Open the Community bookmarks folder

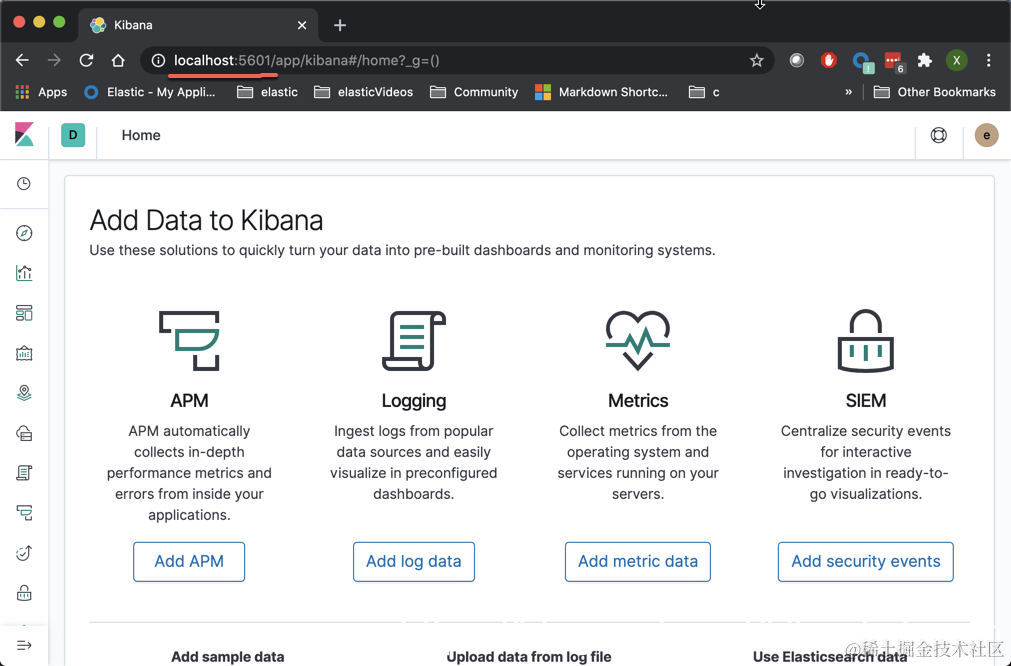click(474, 92)
